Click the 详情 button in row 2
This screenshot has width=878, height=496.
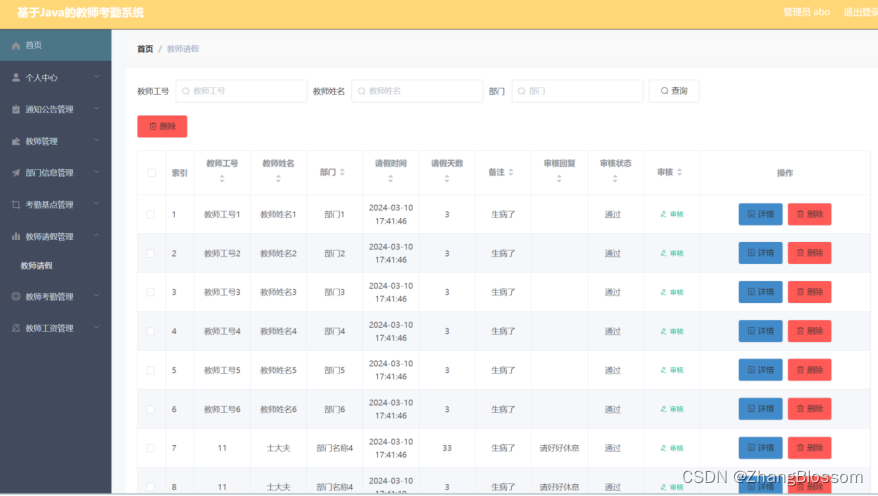tap(760, 253)
